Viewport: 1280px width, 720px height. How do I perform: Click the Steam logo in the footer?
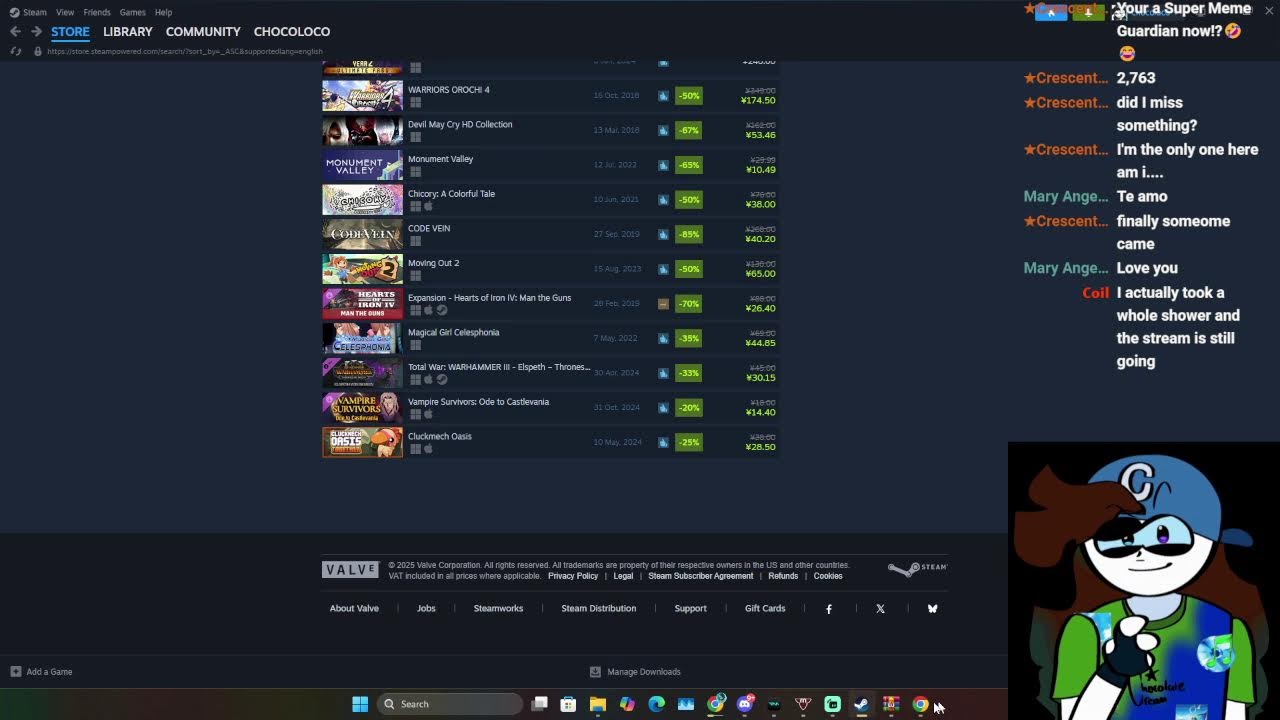click(917, 569)
